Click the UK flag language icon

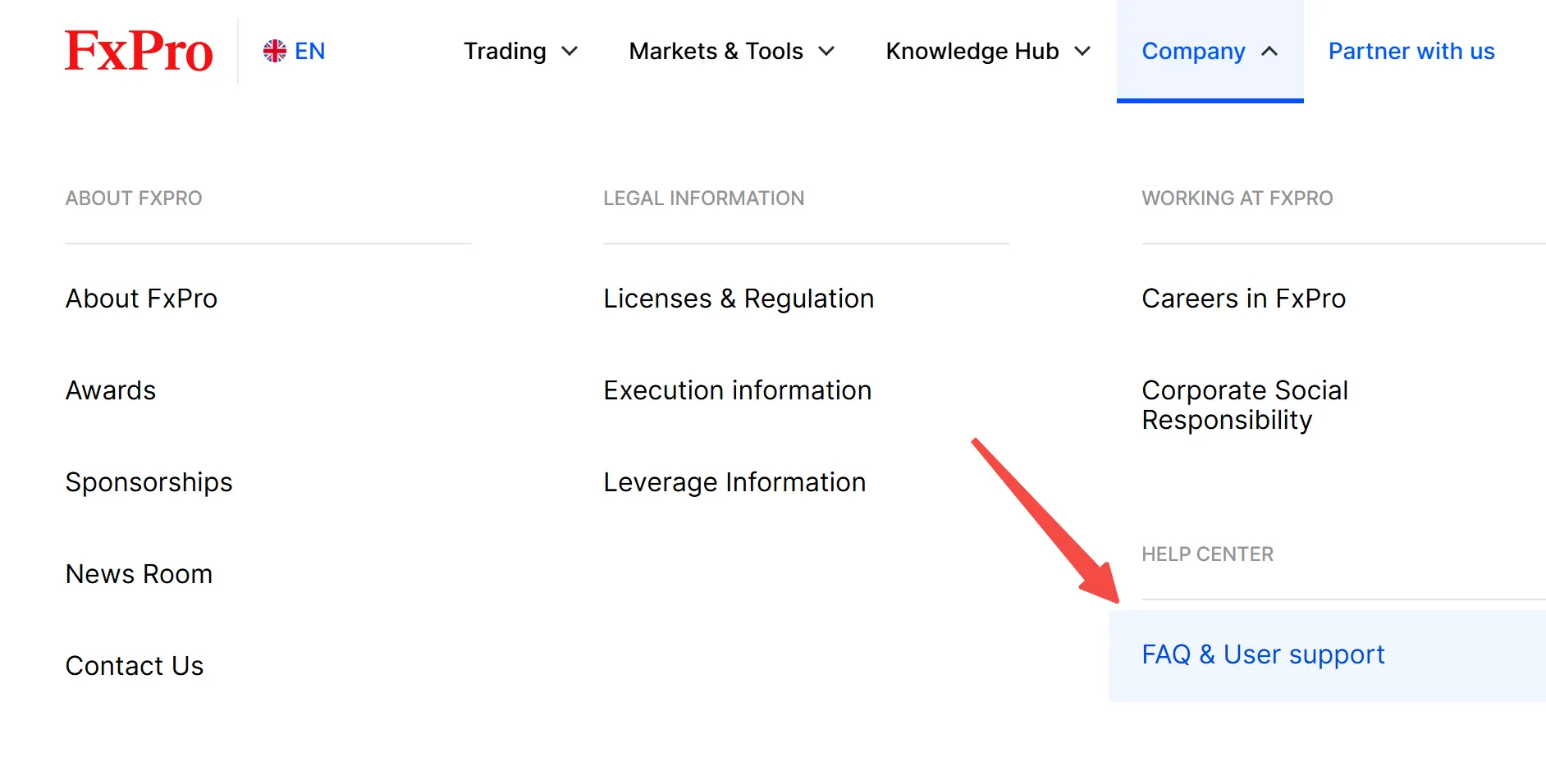point(275,51)
